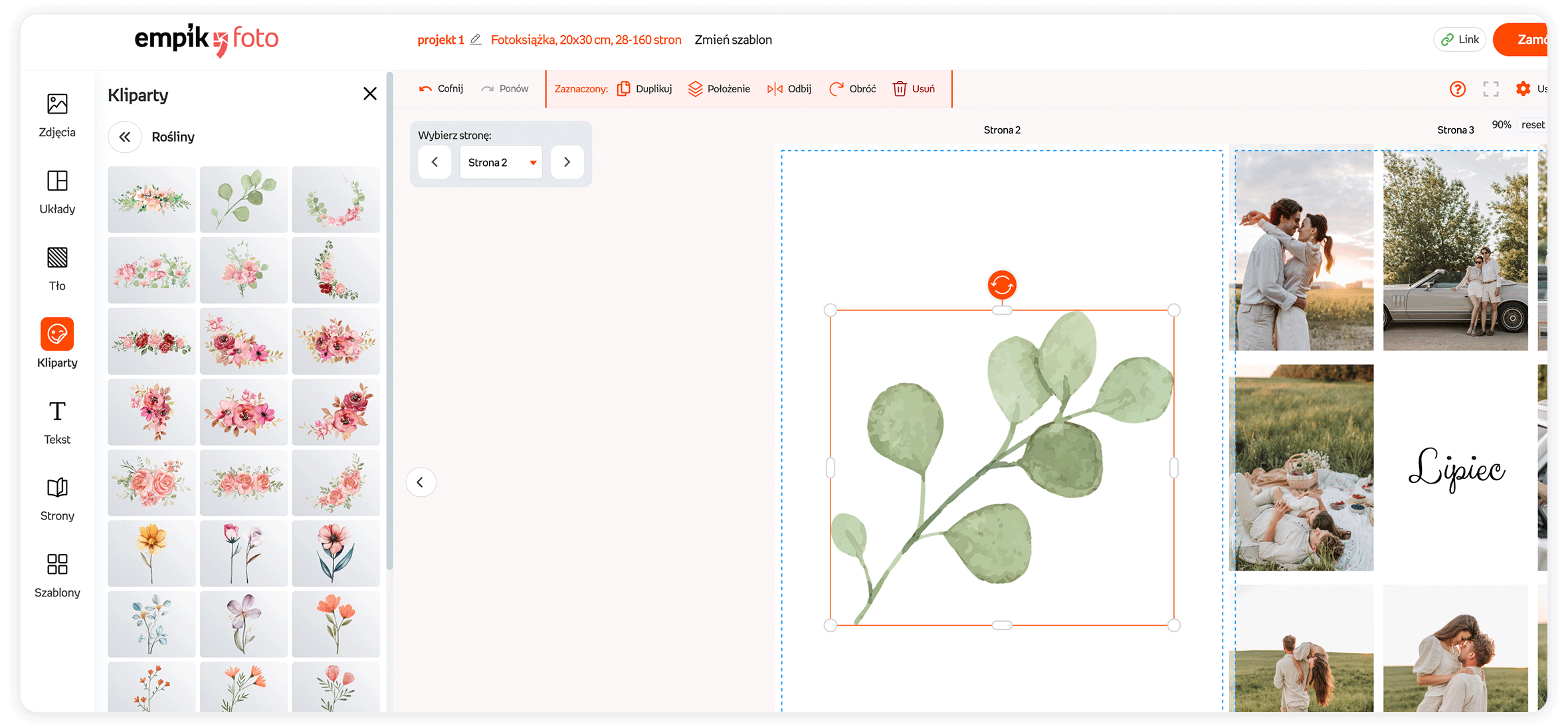Image resolution: width=1568 pixels, height=726 pixels.
Task: Click the orange rotate handle above the clipart
Action: click(1001, 285)
